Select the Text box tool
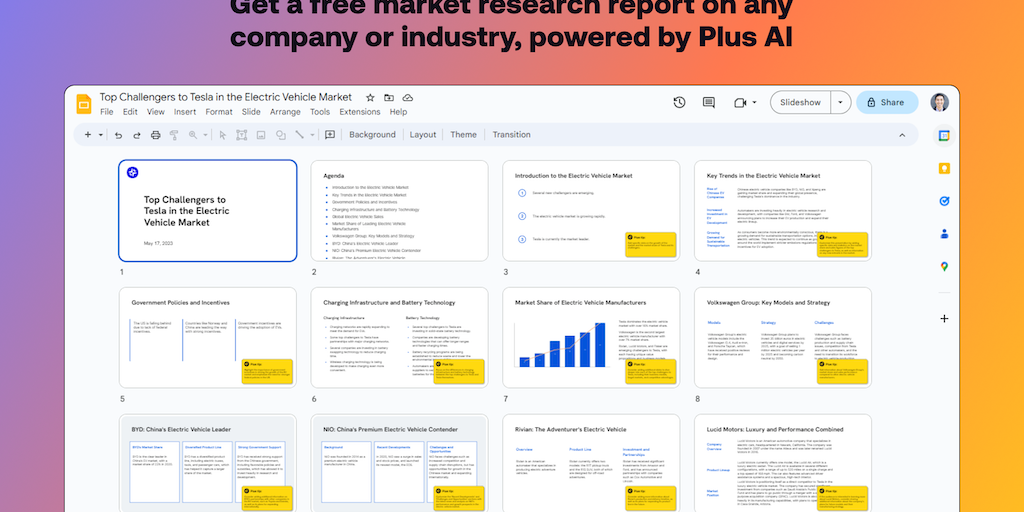The image size is (1024, 512). [x=242, y=135]
